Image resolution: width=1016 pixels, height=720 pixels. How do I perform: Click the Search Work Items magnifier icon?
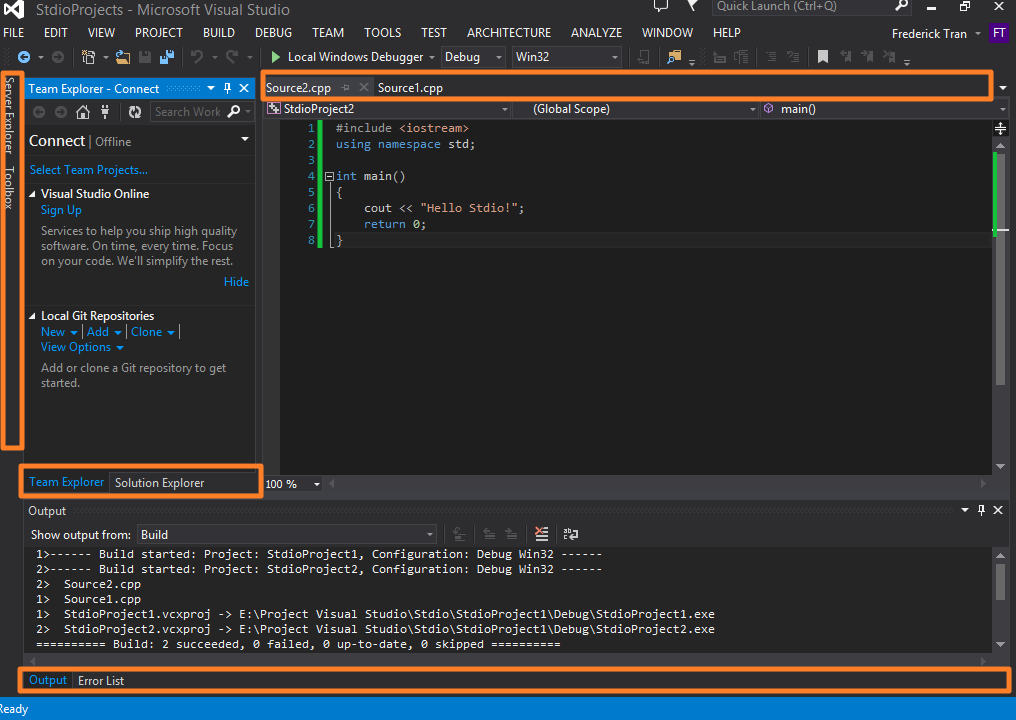(x=234, y=111)
